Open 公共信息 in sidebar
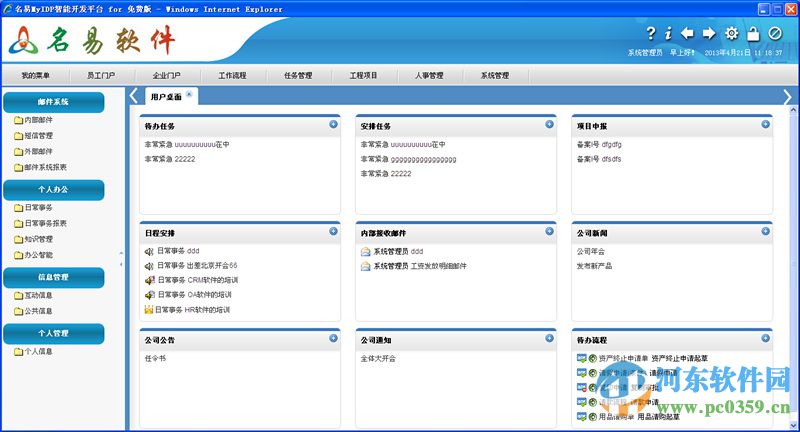This screenshot has height=432, width=800. click(x=39, y=311)
